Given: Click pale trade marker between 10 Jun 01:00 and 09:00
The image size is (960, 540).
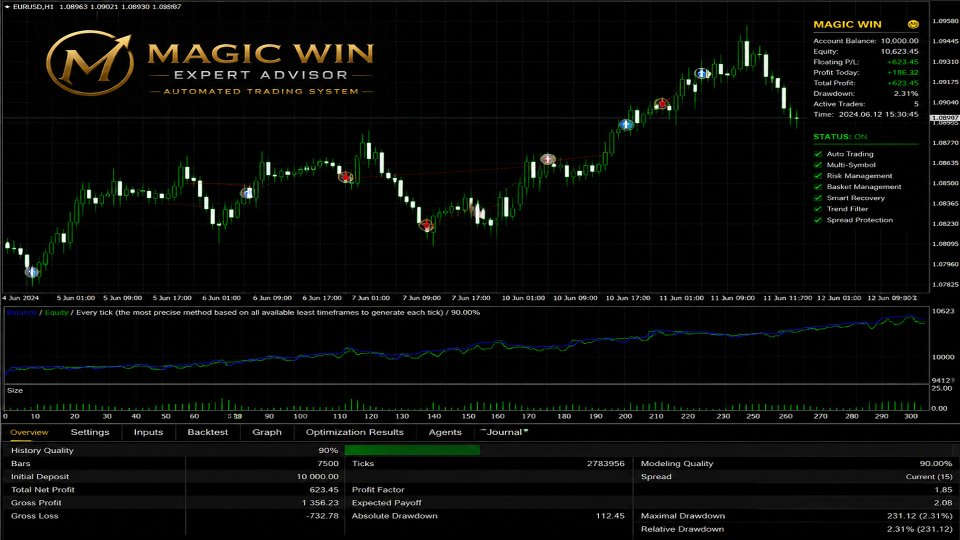Looking at the screenshot, I should tap(547, 159).
